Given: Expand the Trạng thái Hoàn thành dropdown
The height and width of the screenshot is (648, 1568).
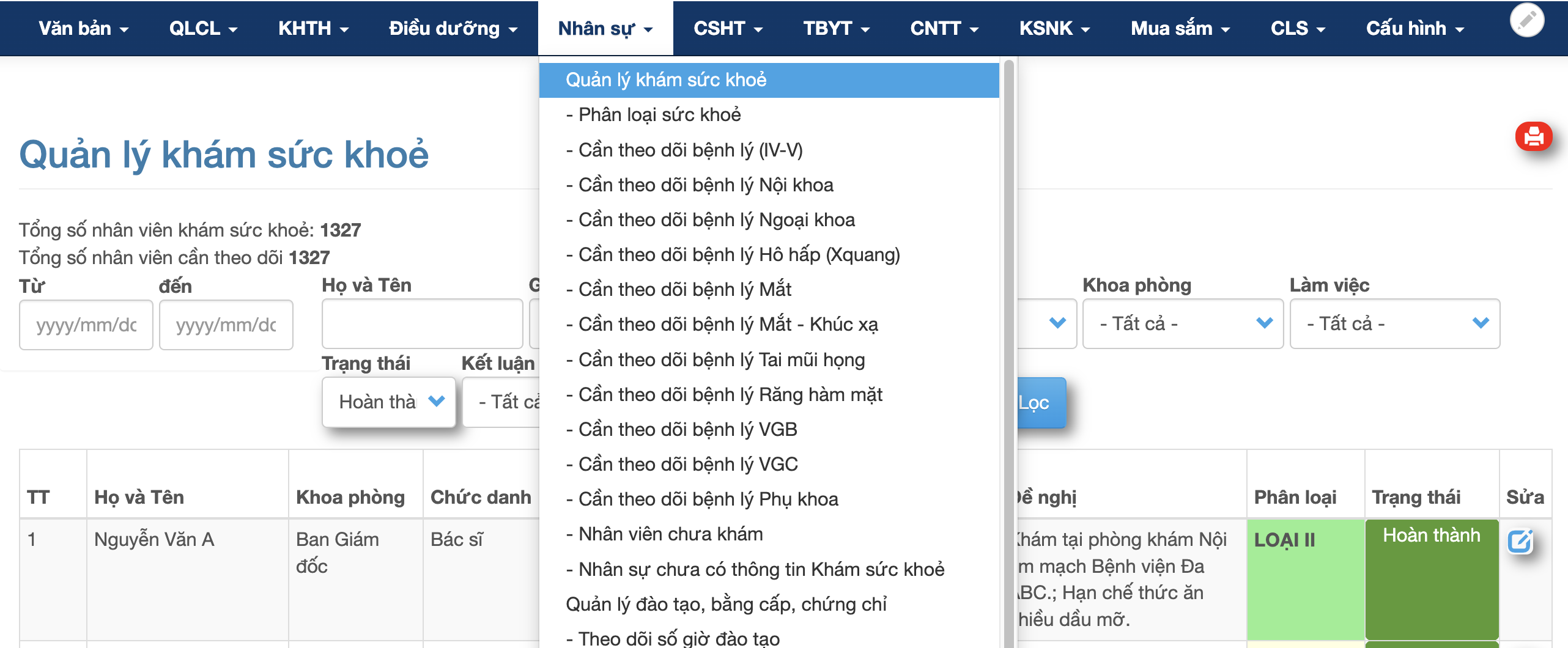Looking at the screenshot, I should [389, 402].
